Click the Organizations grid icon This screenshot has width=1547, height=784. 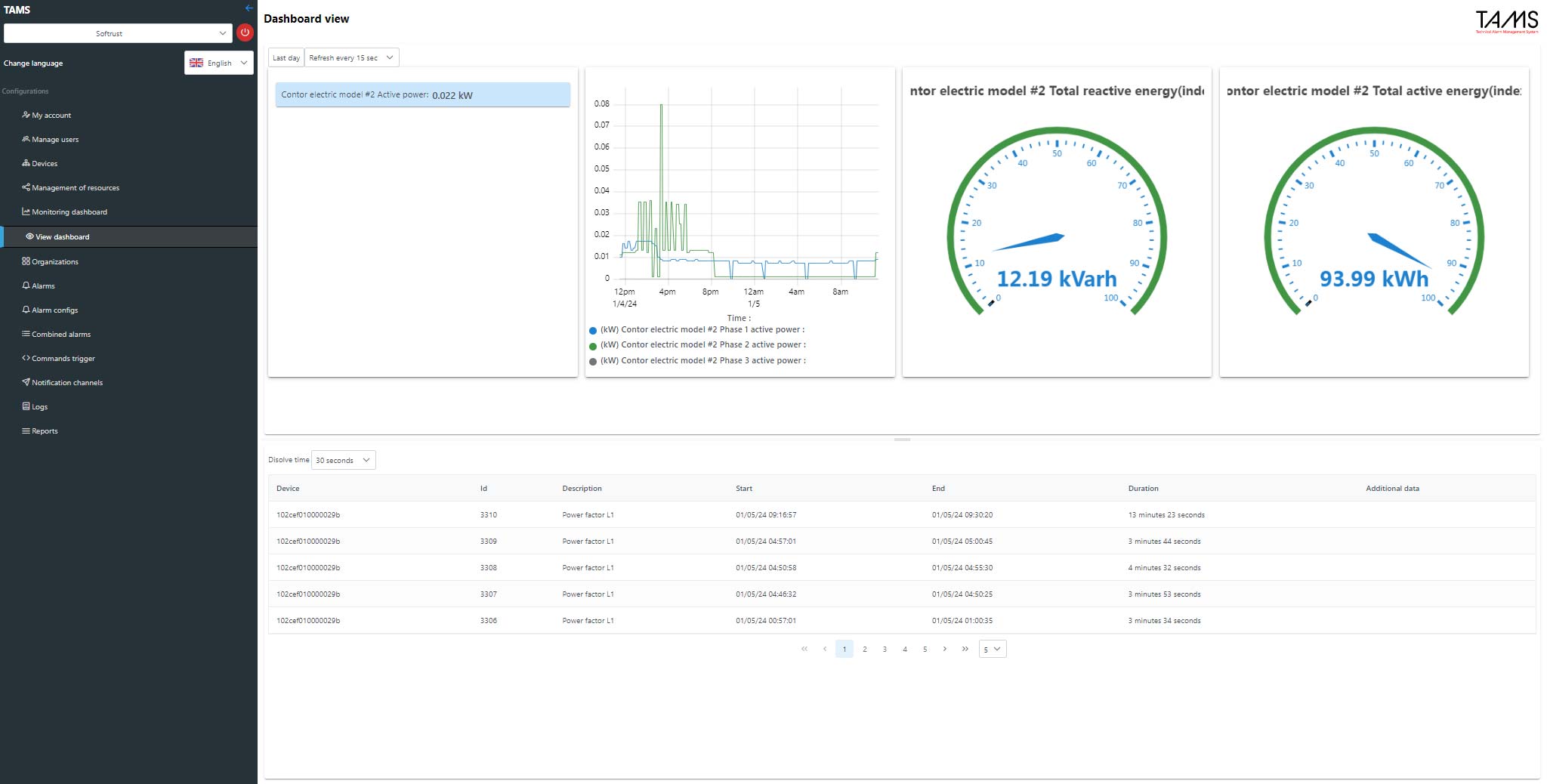pos(26,261)
